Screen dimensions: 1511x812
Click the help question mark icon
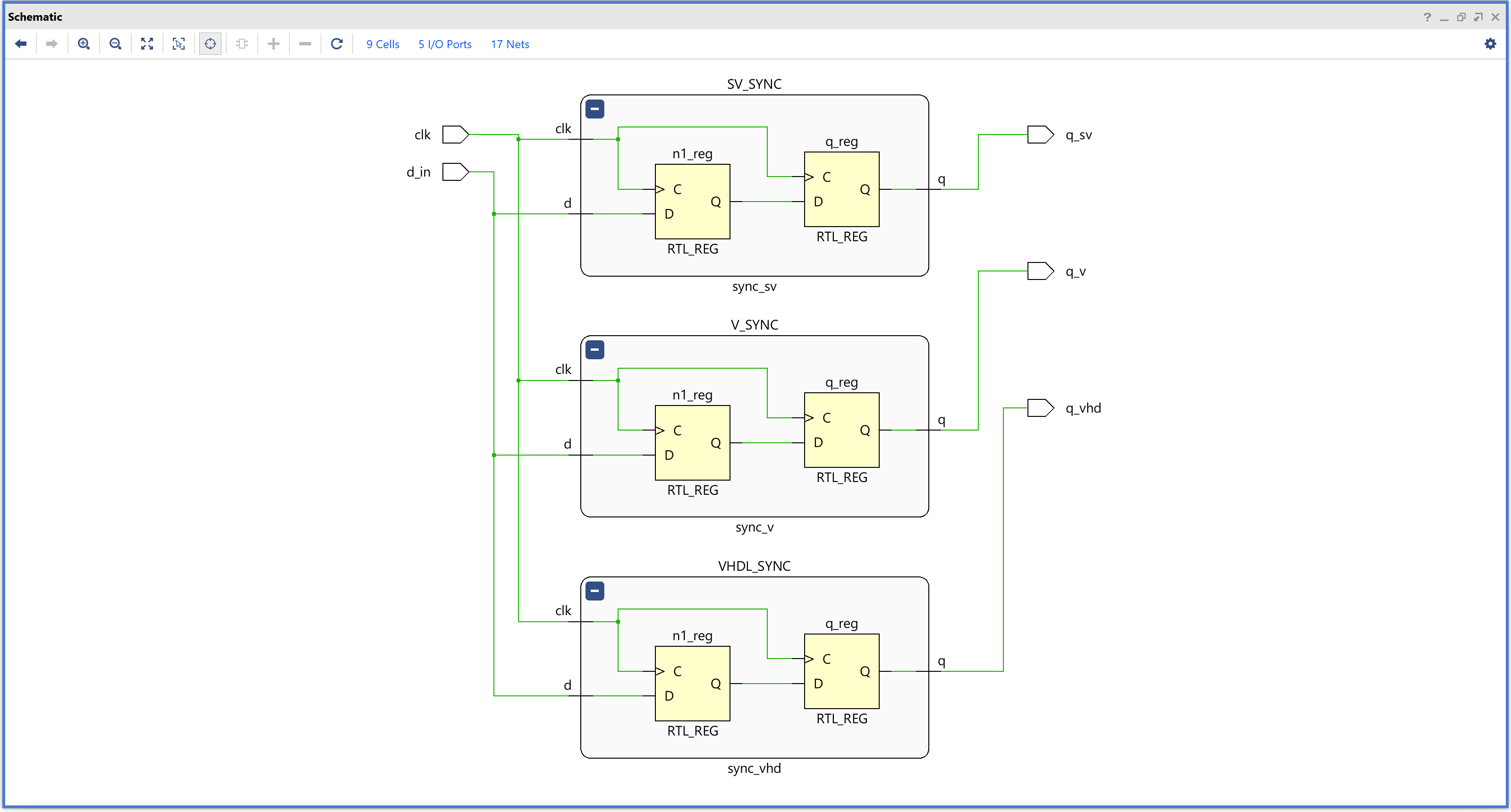point(1427,17)
